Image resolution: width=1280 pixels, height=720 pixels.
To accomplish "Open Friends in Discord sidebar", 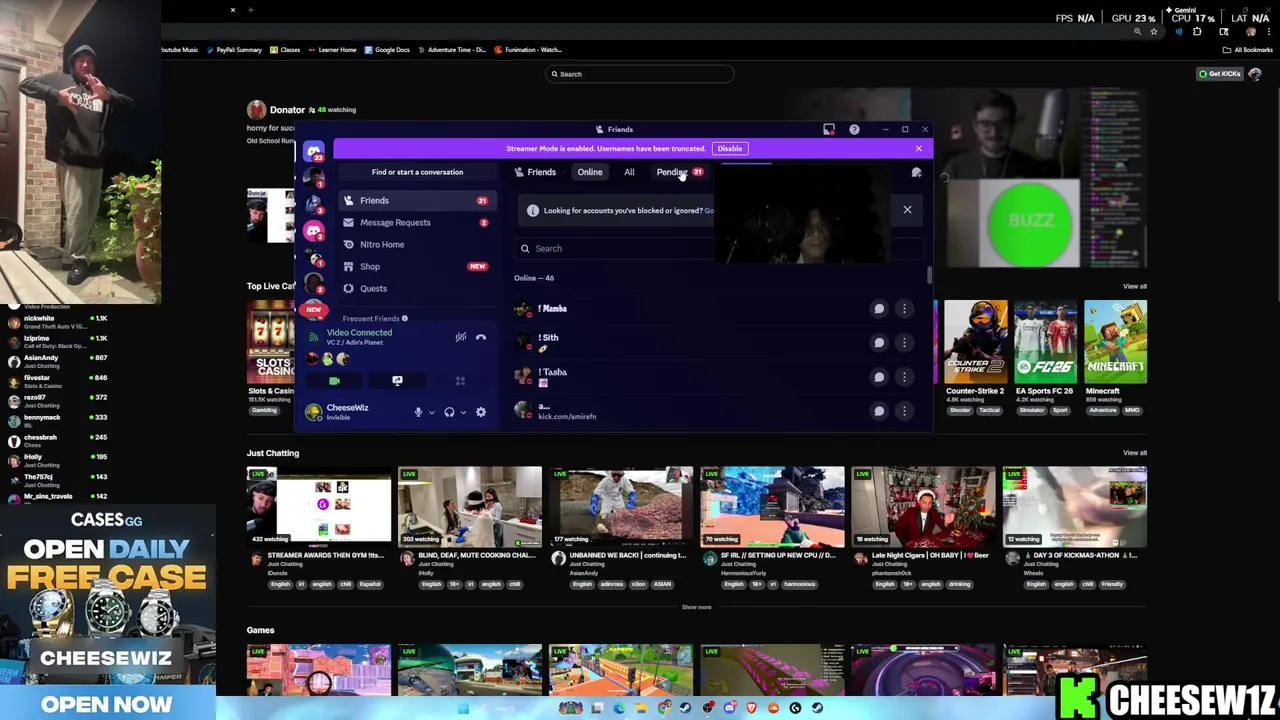I will (416, 201).
